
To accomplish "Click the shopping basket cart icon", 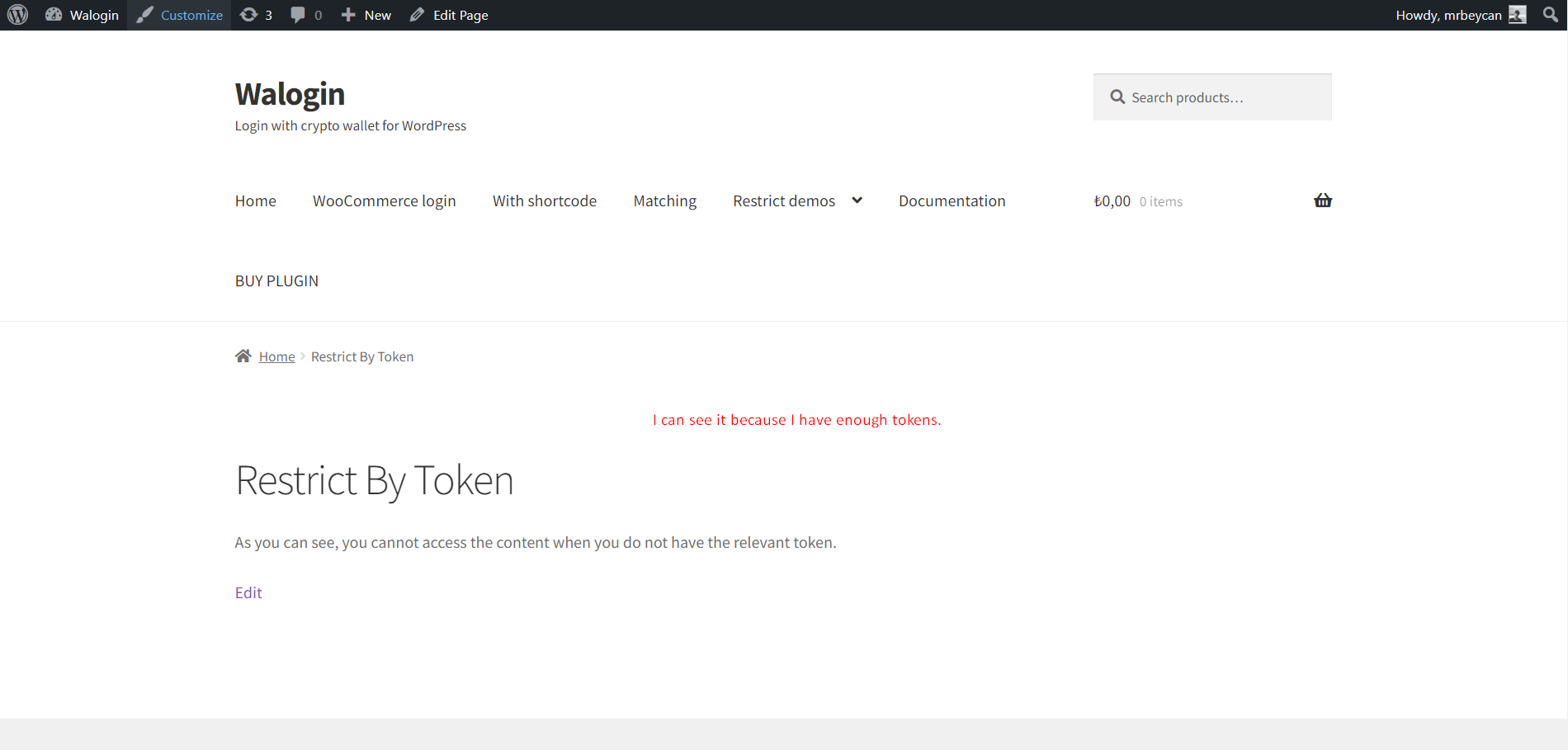I will coord(1323,200).
